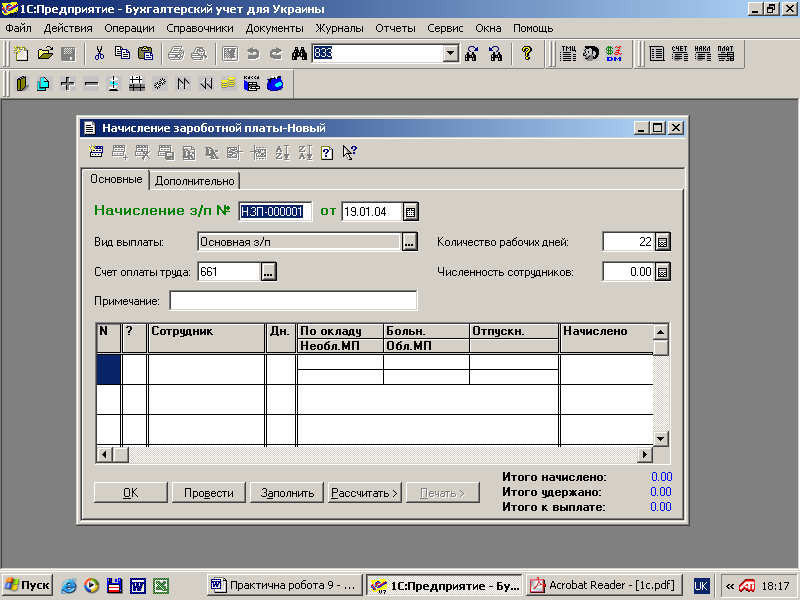Click the НАКЛ waybill icon
This screenshot has width=800, height=600.
click(703, 53)
